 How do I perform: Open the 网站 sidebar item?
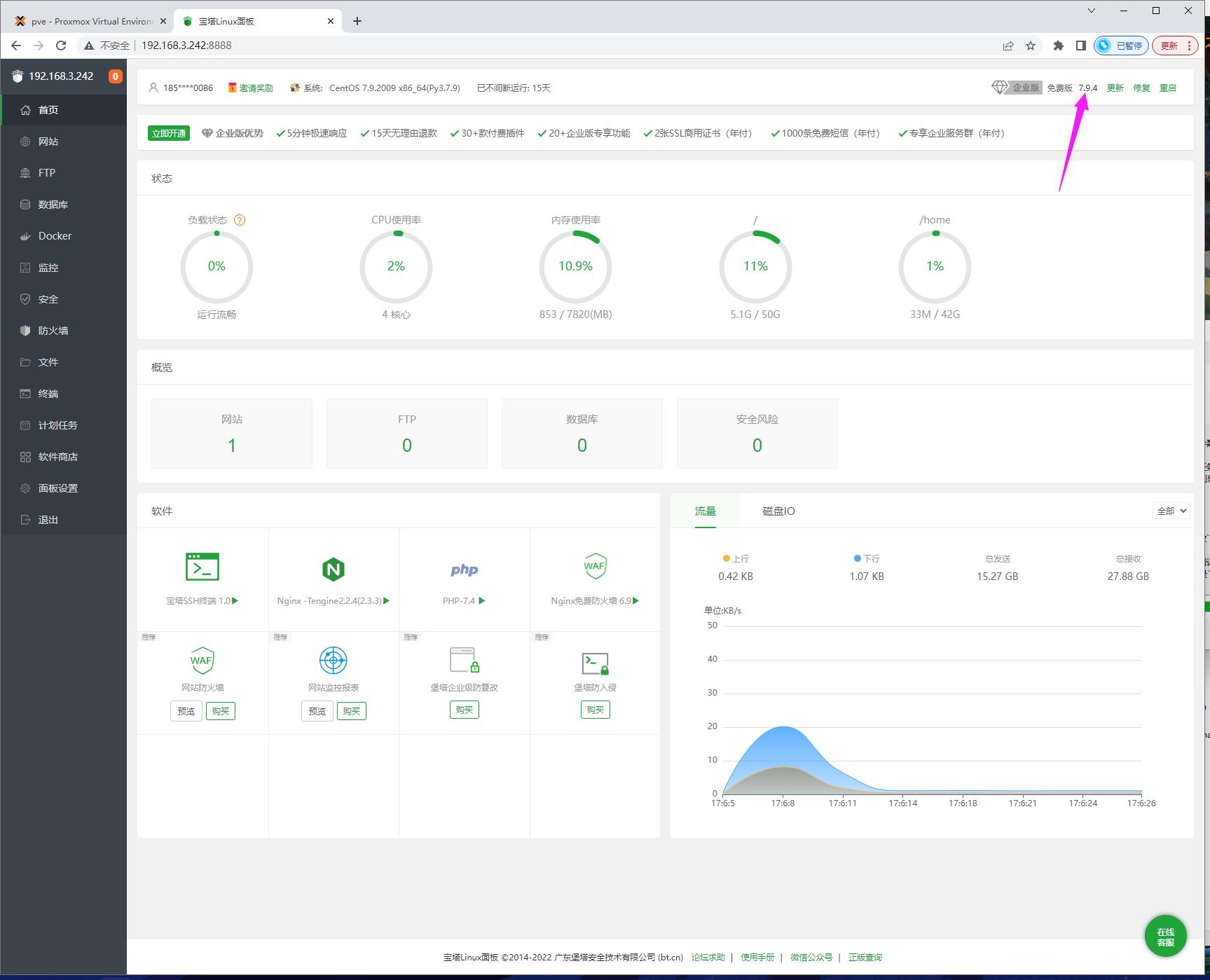[64, 142]
